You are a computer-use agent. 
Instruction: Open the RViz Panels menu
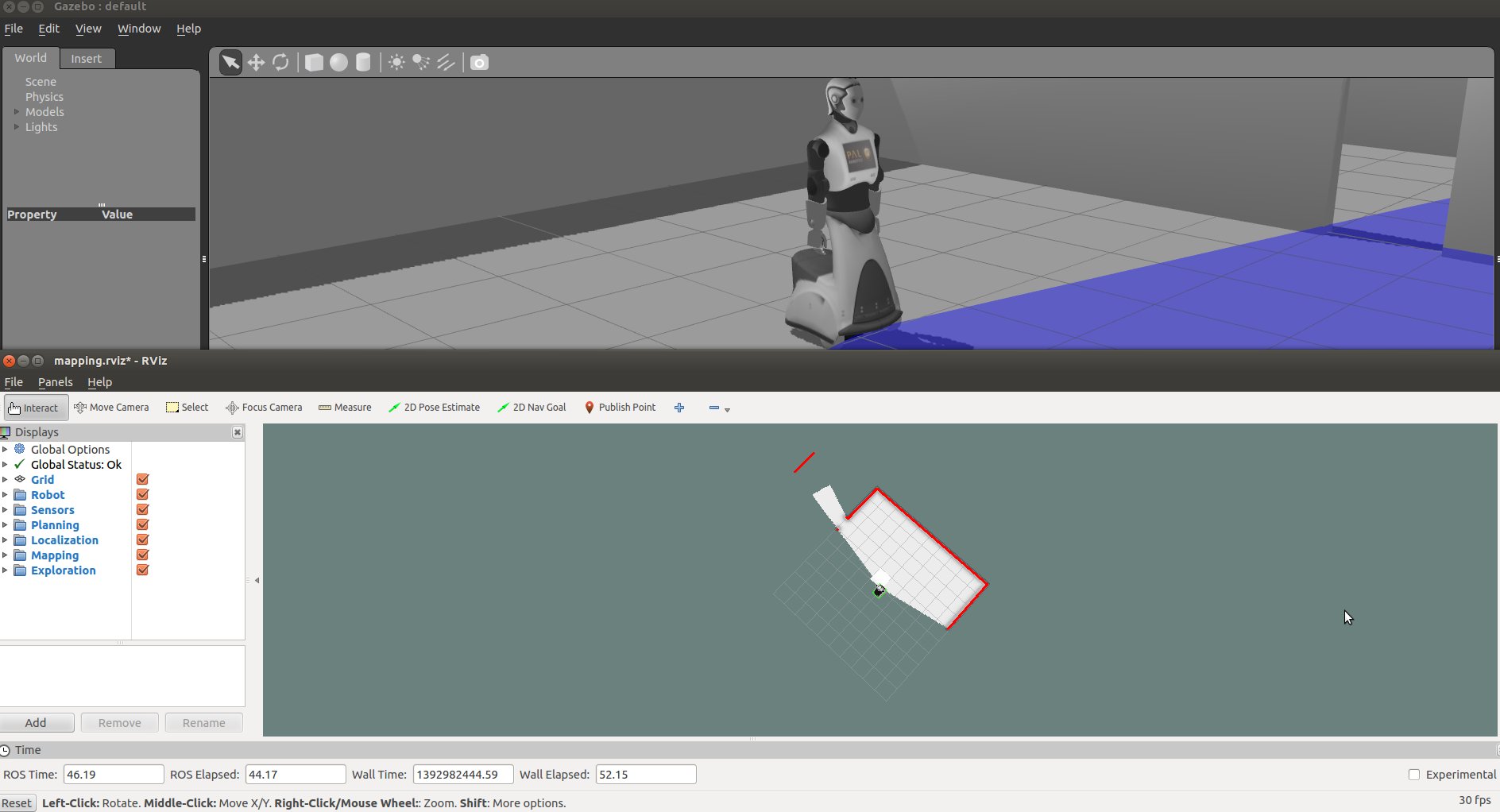tap(55, 382)
